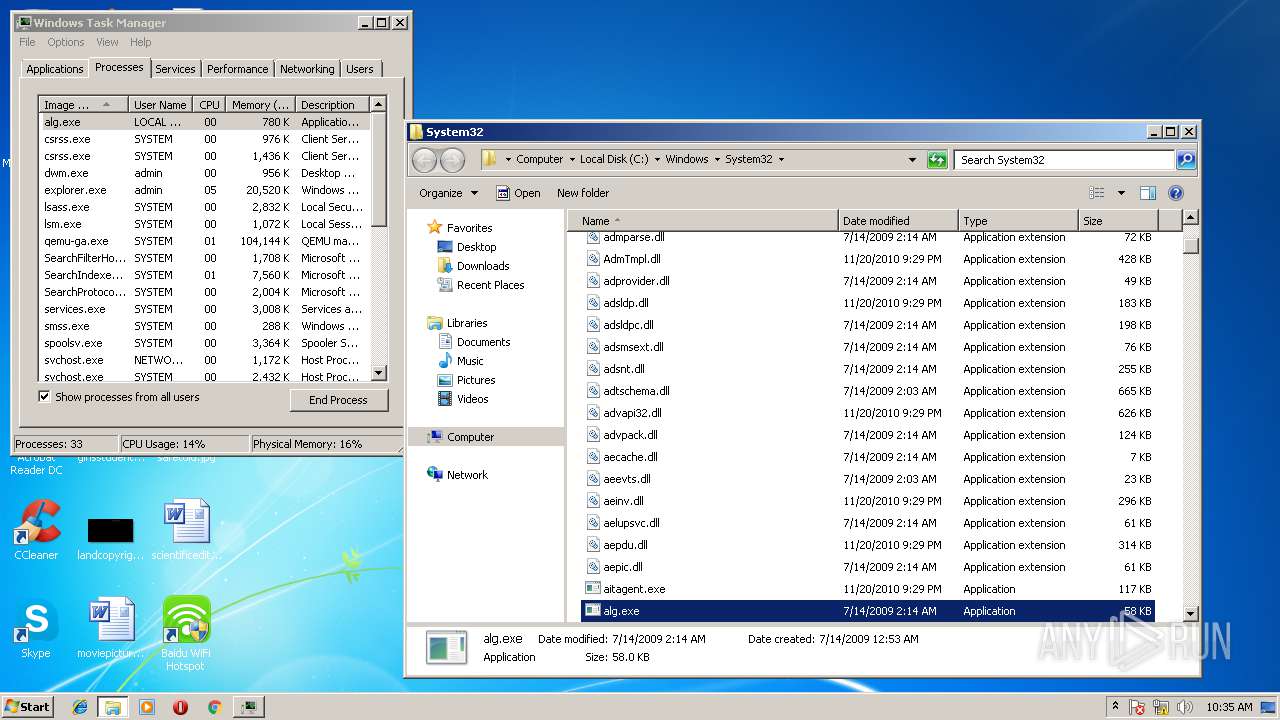
Task: Expand the Computer breadcrumb arrow
Action: click(571, 159)
